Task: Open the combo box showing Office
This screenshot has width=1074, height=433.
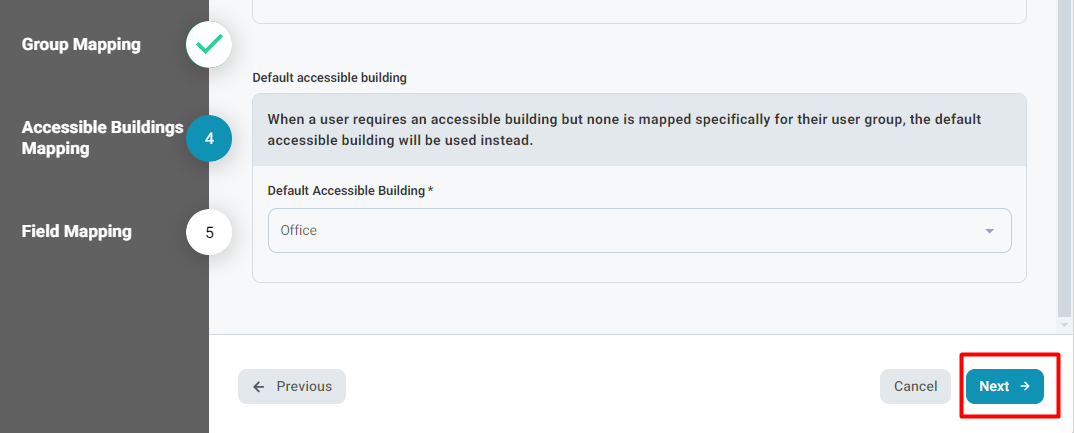Action: [x=640, y=231]
